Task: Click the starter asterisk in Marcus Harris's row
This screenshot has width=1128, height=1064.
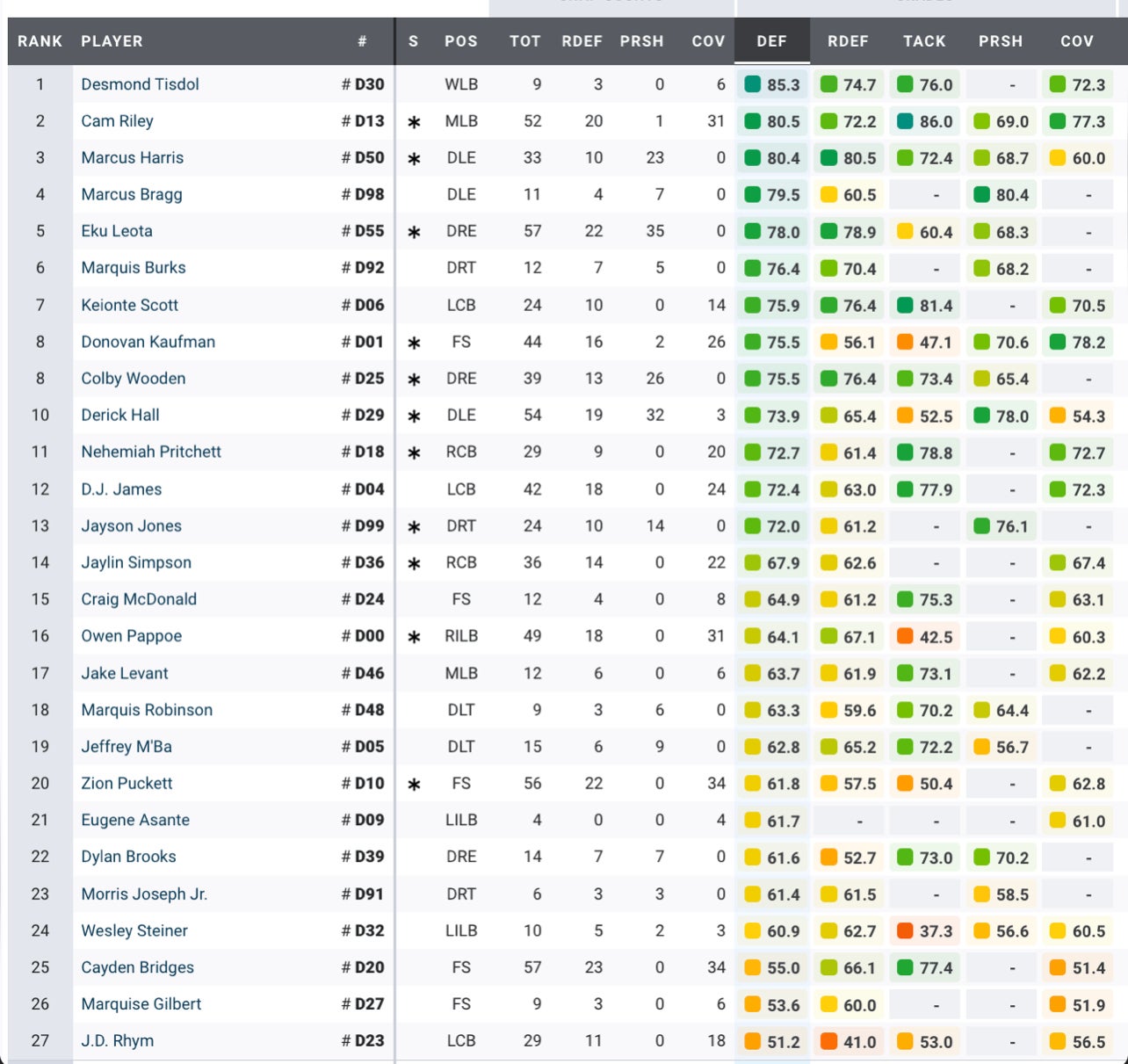Action: [414, 159]
